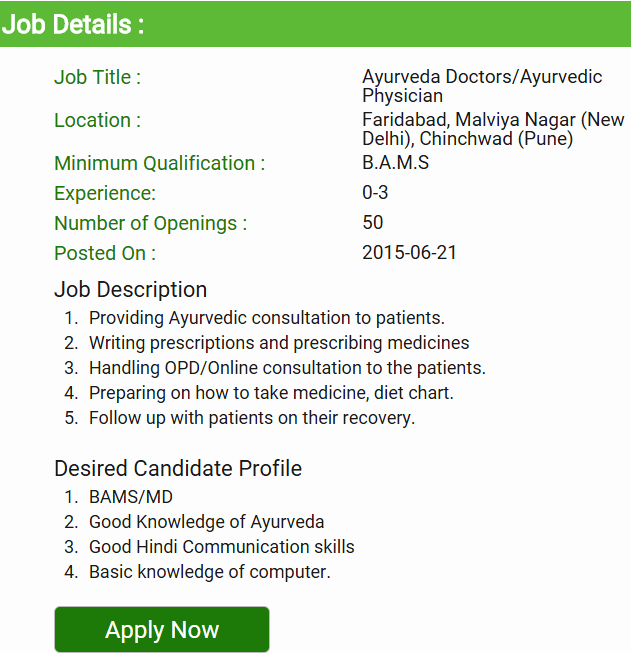
Task: Click the Location label
Action: point(97,120)
